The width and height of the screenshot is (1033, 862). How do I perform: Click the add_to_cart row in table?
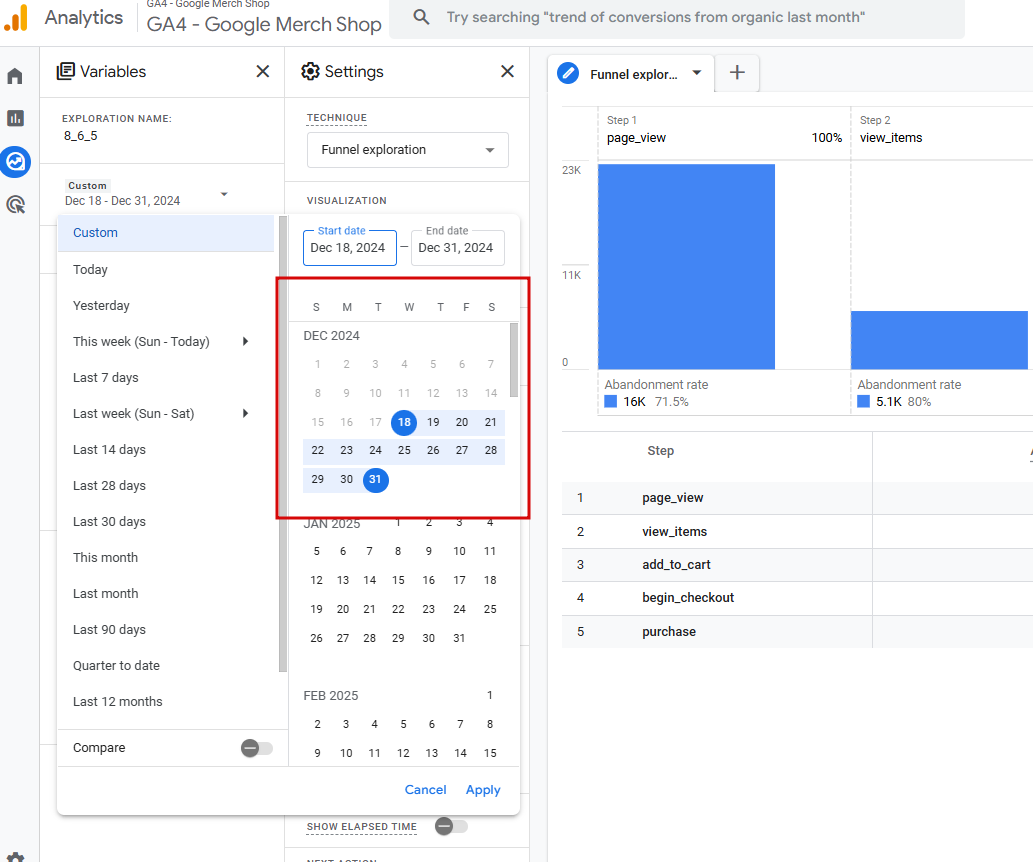pos(797,565)
